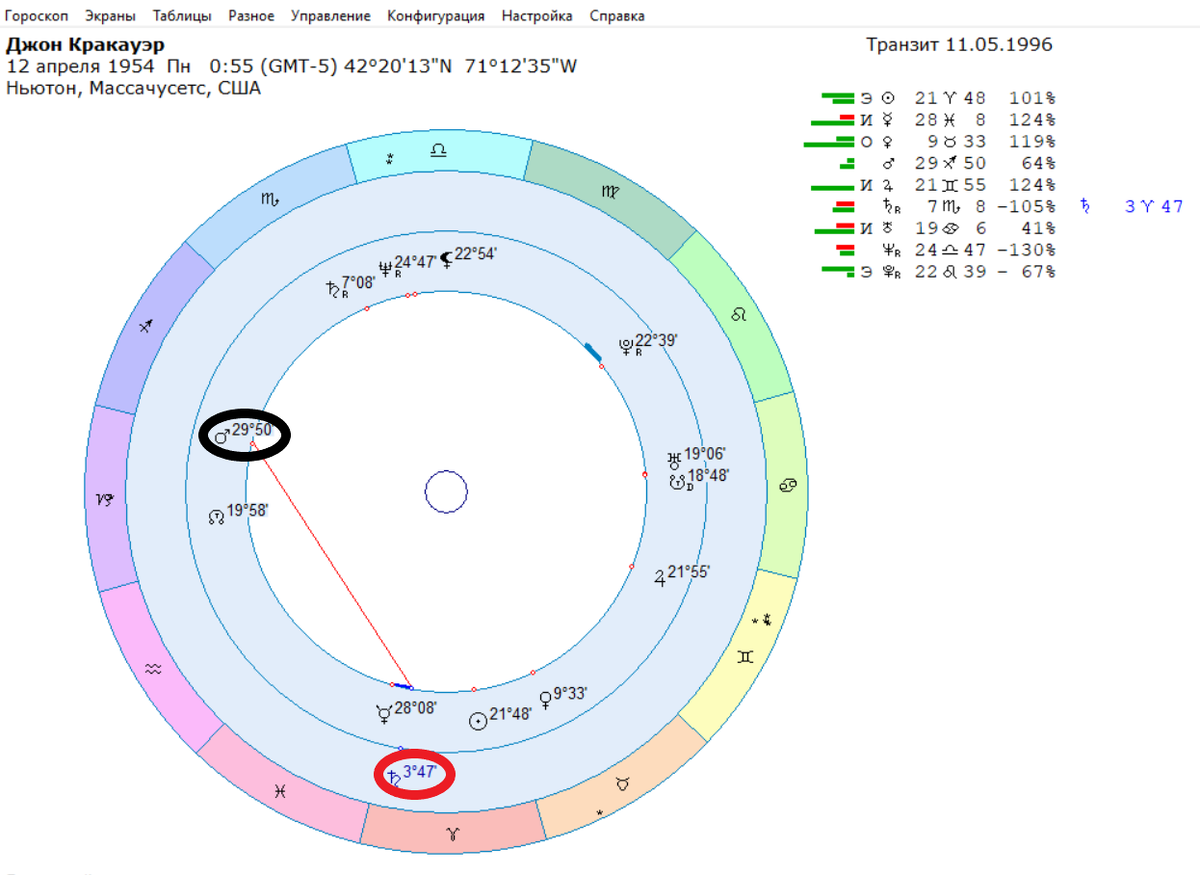Open the Управление menu
1200x875 pixels.
click(x=331, y=16)
